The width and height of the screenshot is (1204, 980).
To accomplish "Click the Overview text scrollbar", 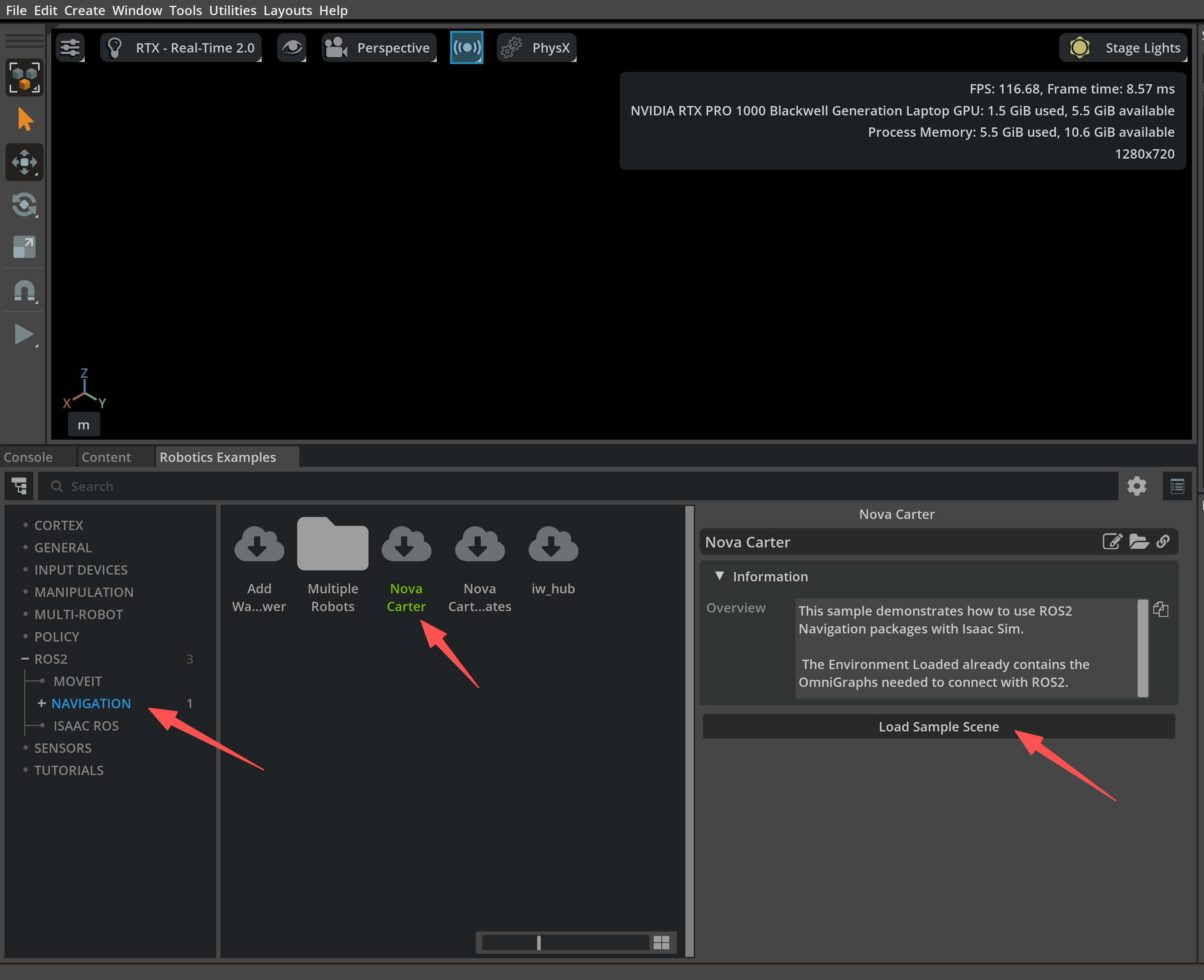I will [1143, 648].
